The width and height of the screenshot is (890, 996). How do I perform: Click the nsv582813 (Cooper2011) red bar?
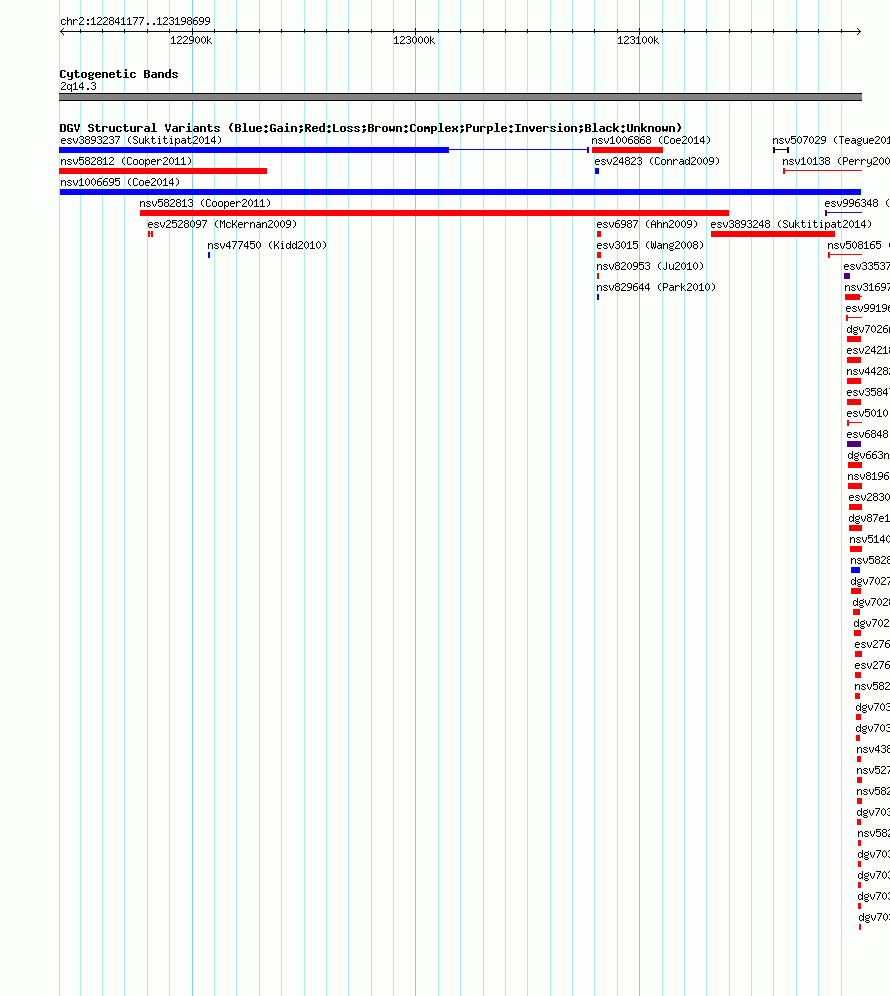coord(434,213)
